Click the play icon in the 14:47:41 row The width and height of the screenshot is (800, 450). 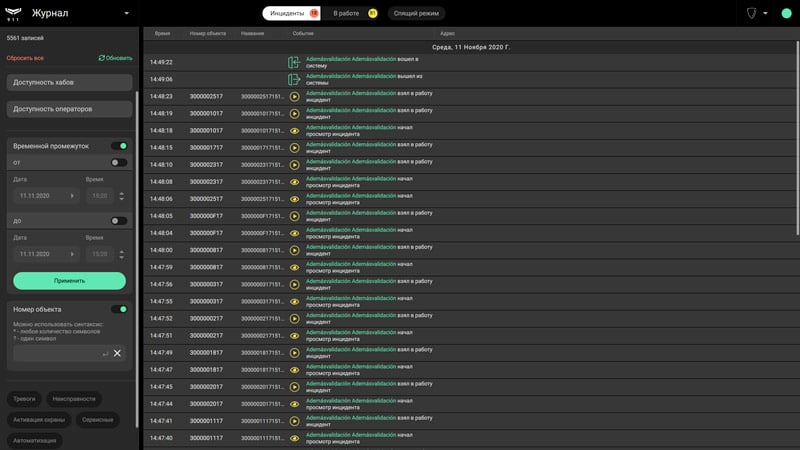pyautogui.click(x=294, y=421)
